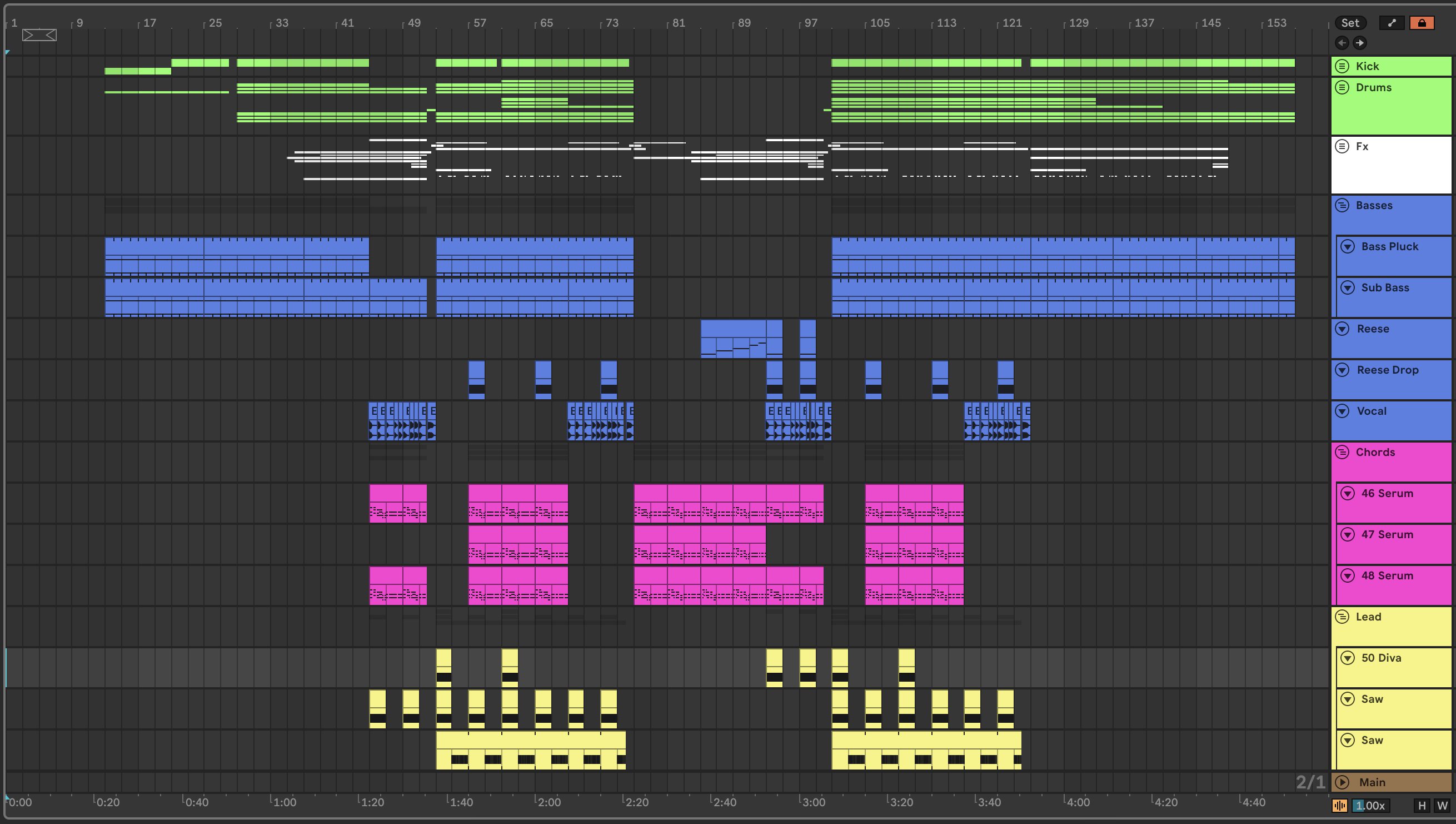Viewport: 1456px width, 824px height.
Task: Toggle the W width optimize button
Action: click(1442, 805)
